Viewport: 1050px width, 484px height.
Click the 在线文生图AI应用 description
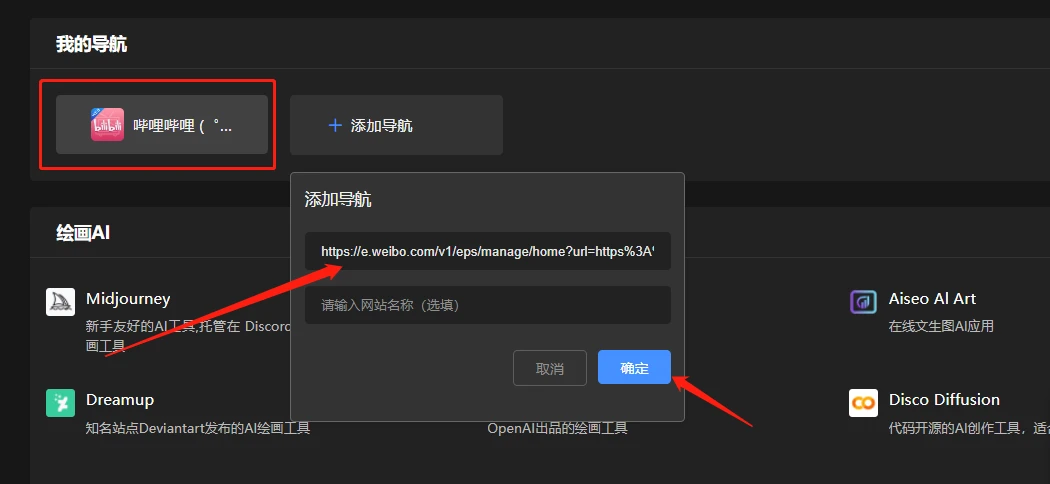coord(941,327)
